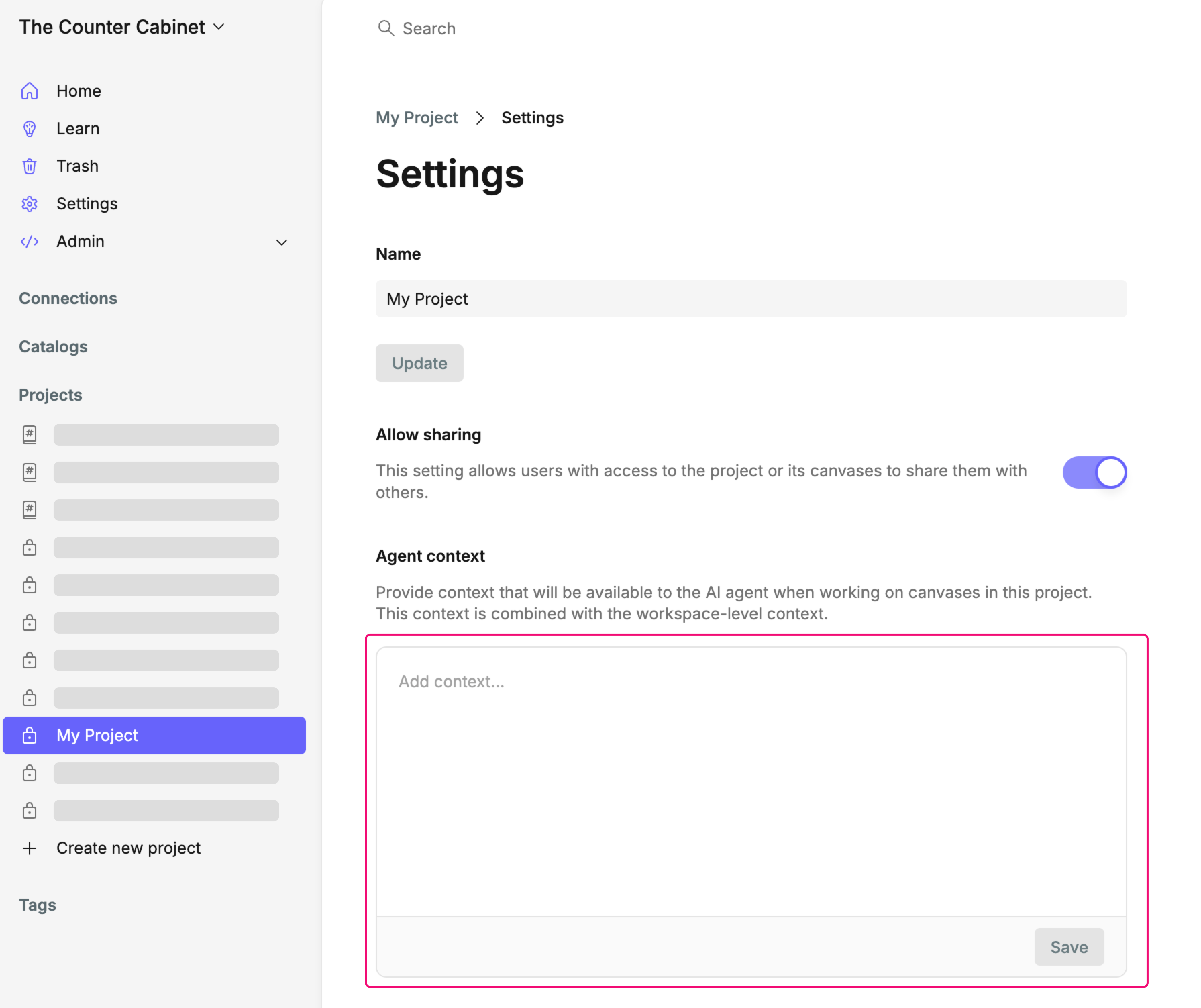Select the last project row above Create new project
The width and height of the screenshot is (1201, 1008).
click(x=154, y=811)
